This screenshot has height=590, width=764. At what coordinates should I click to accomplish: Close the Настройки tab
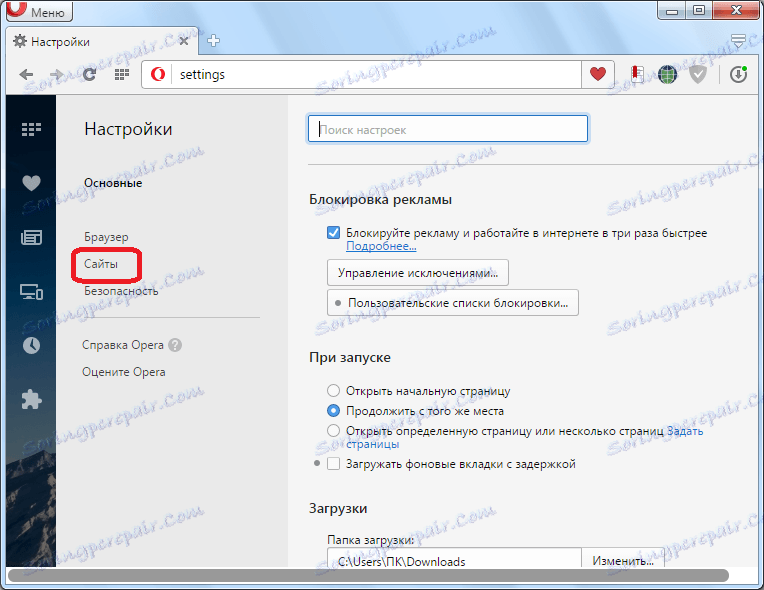[184, 41]
